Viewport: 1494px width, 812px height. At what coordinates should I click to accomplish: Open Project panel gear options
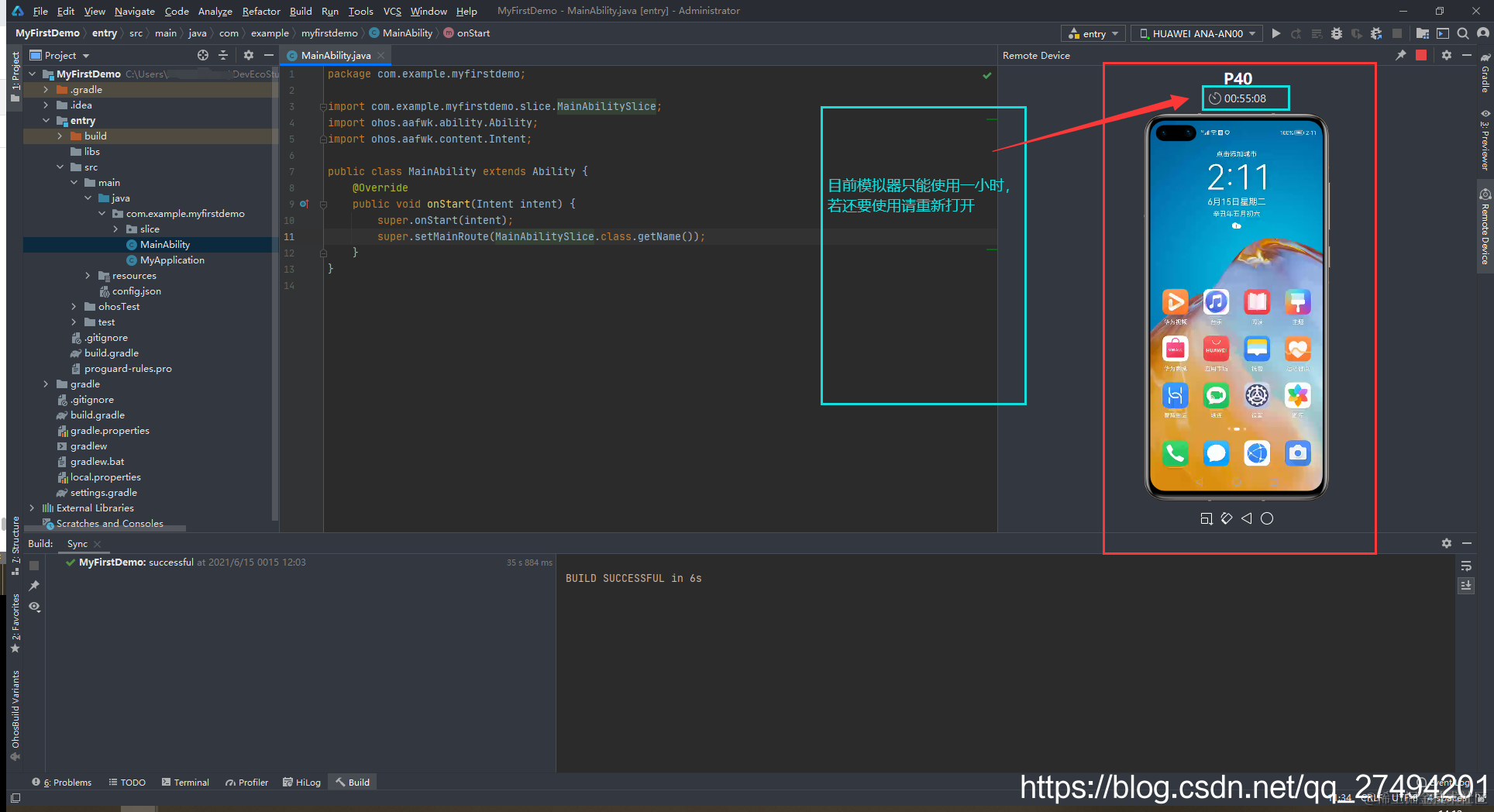click(x=249, y=55)
